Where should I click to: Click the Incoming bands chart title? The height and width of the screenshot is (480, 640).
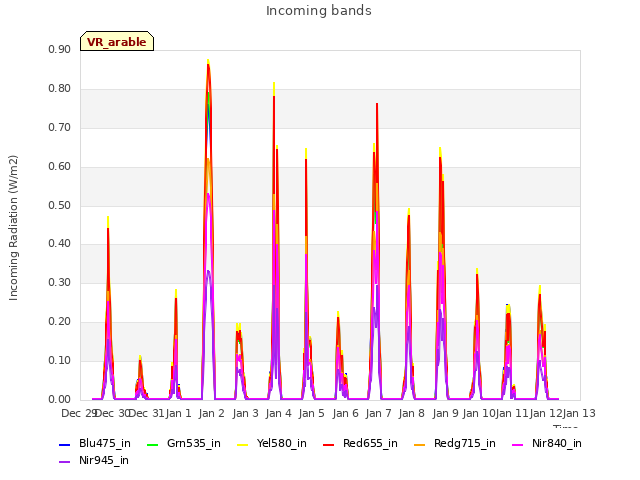319,11
